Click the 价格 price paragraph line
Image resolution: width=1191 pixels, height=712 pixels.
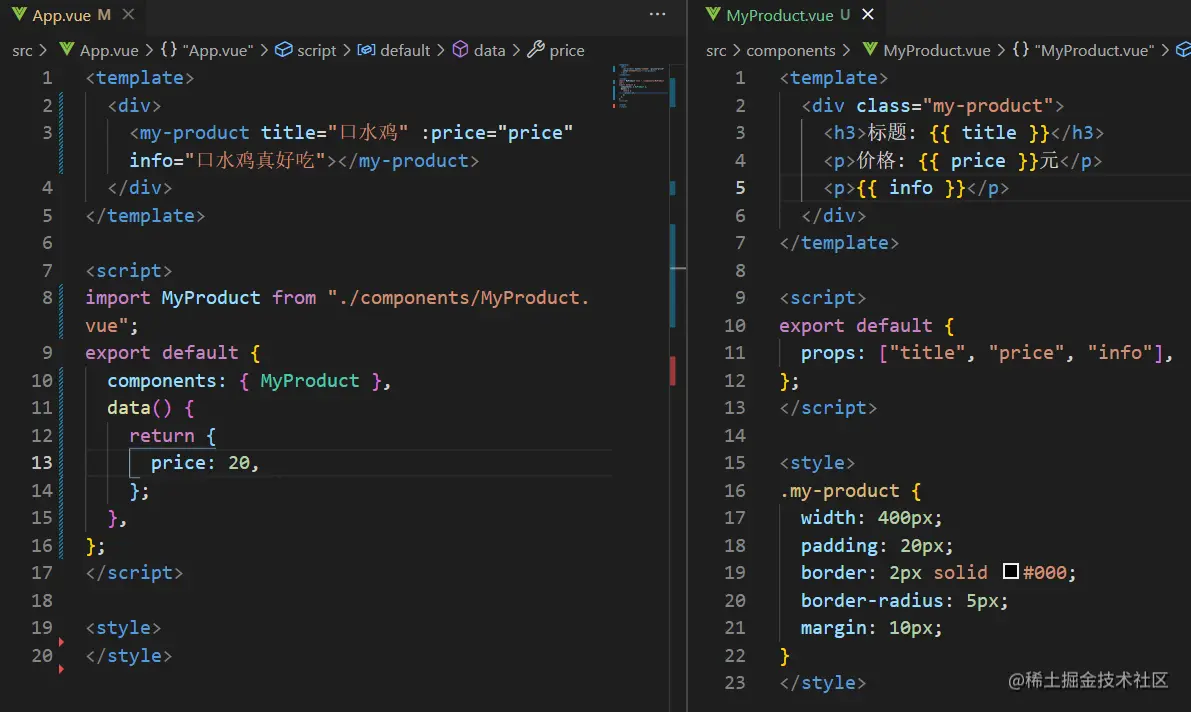pos(962,160)
